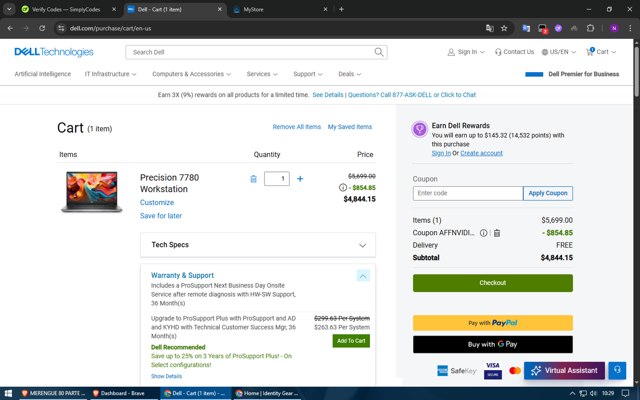Increase quantity with the plus icon
This screenshot has height=400, width=640.
point(300,179)
